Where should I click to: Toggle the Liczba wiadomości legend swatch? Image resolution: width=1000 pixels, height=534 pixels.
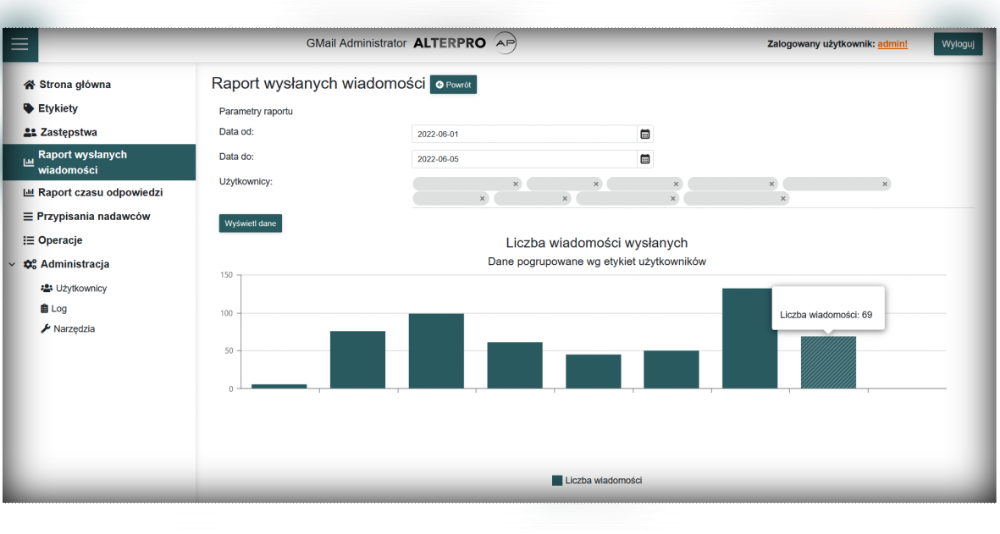point(557,481)
